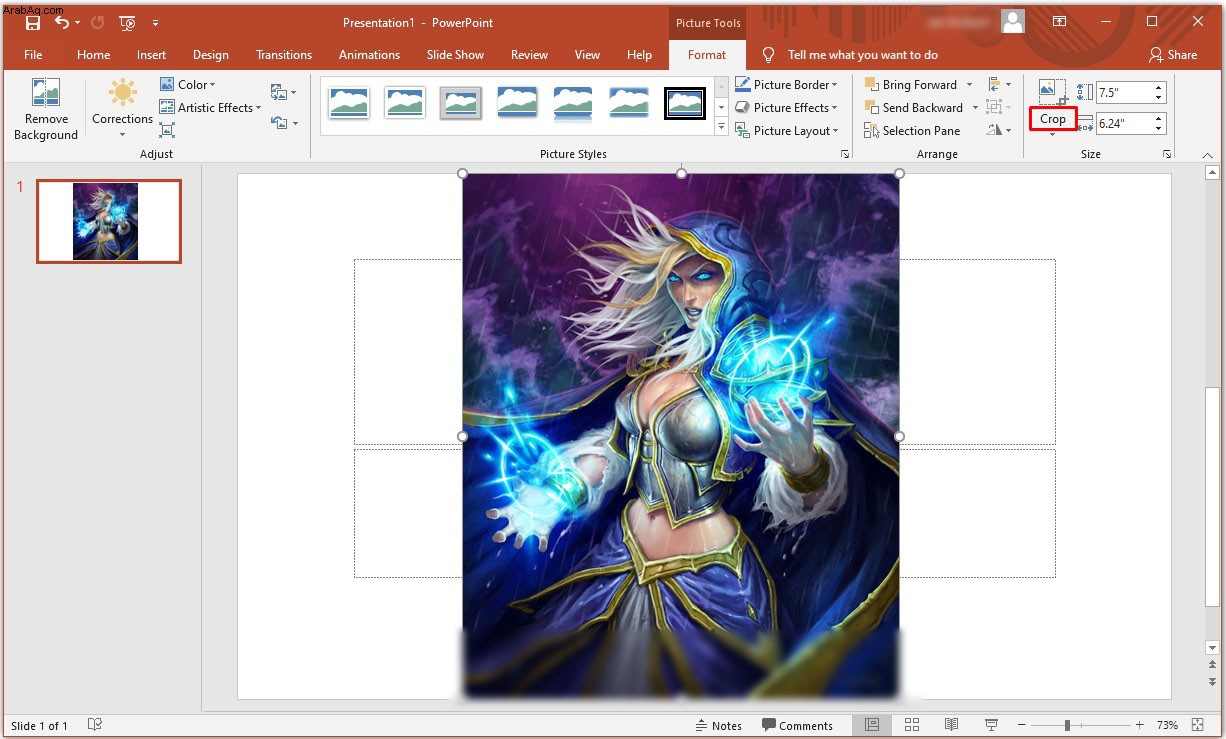The image size is (1226, 739).
Task: Click the zoom in plus button
Action: [x=1139, y=725]
